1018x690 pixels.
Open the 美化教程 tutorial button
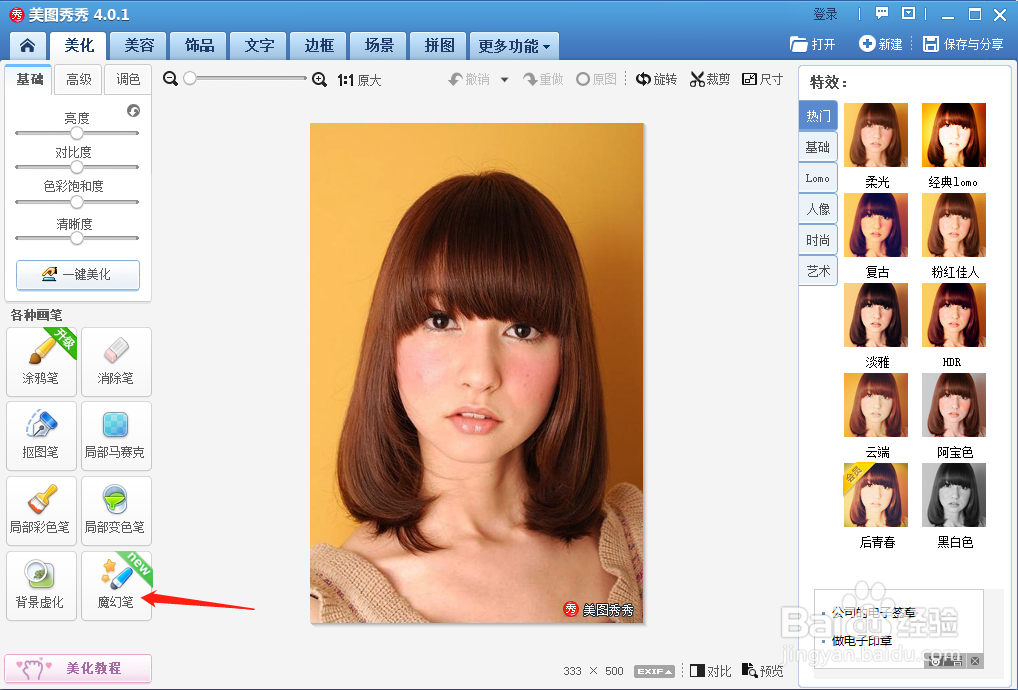point(78,668)
